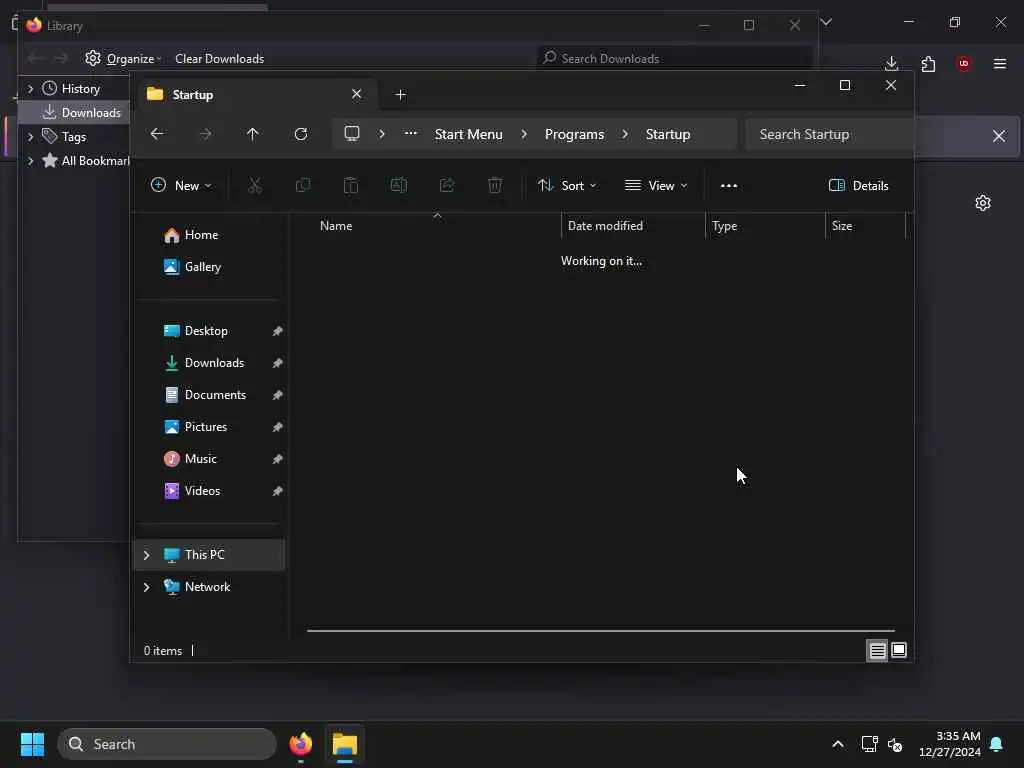Click uBlock Origin extension icon
This screenshot has height=768, width=1024.
tap(964, 63)
